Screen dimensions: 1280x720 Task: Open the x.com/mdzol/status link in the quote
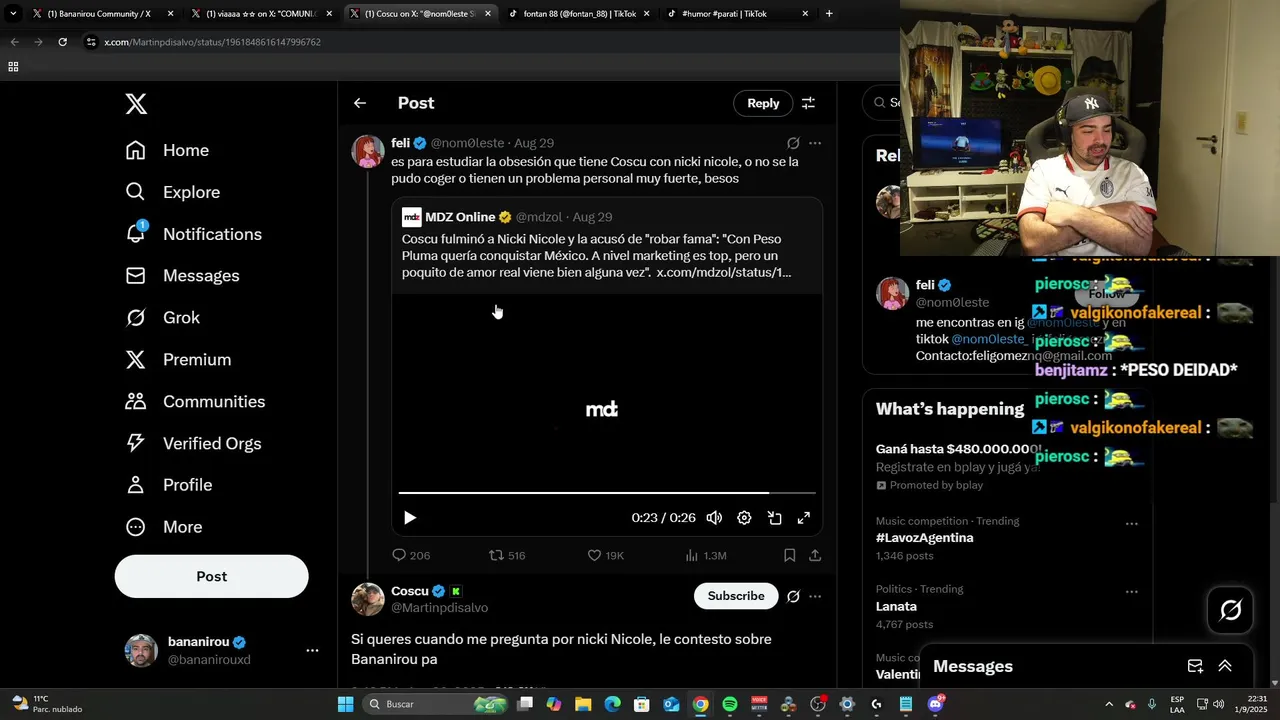click(723, 272)
